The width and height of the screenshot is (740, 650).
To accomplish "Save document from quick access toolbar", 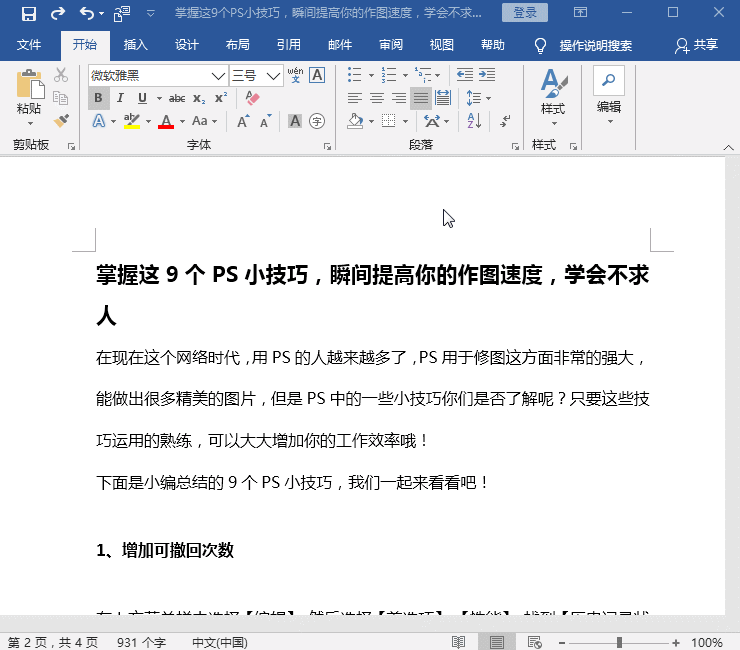I will point(28,14).
